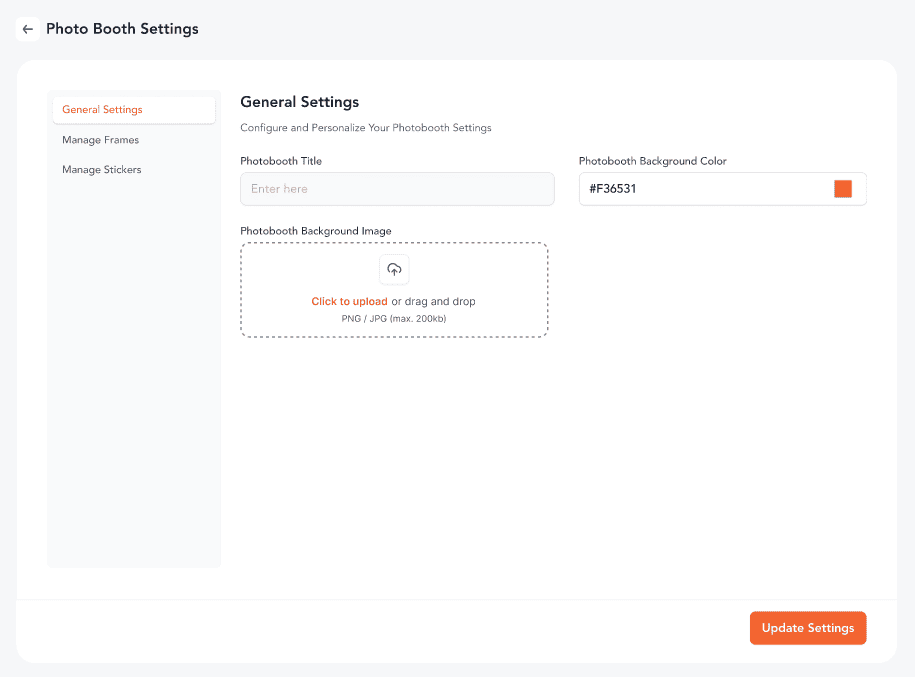Click the PNG / JPG size hint text

(394, 319)
